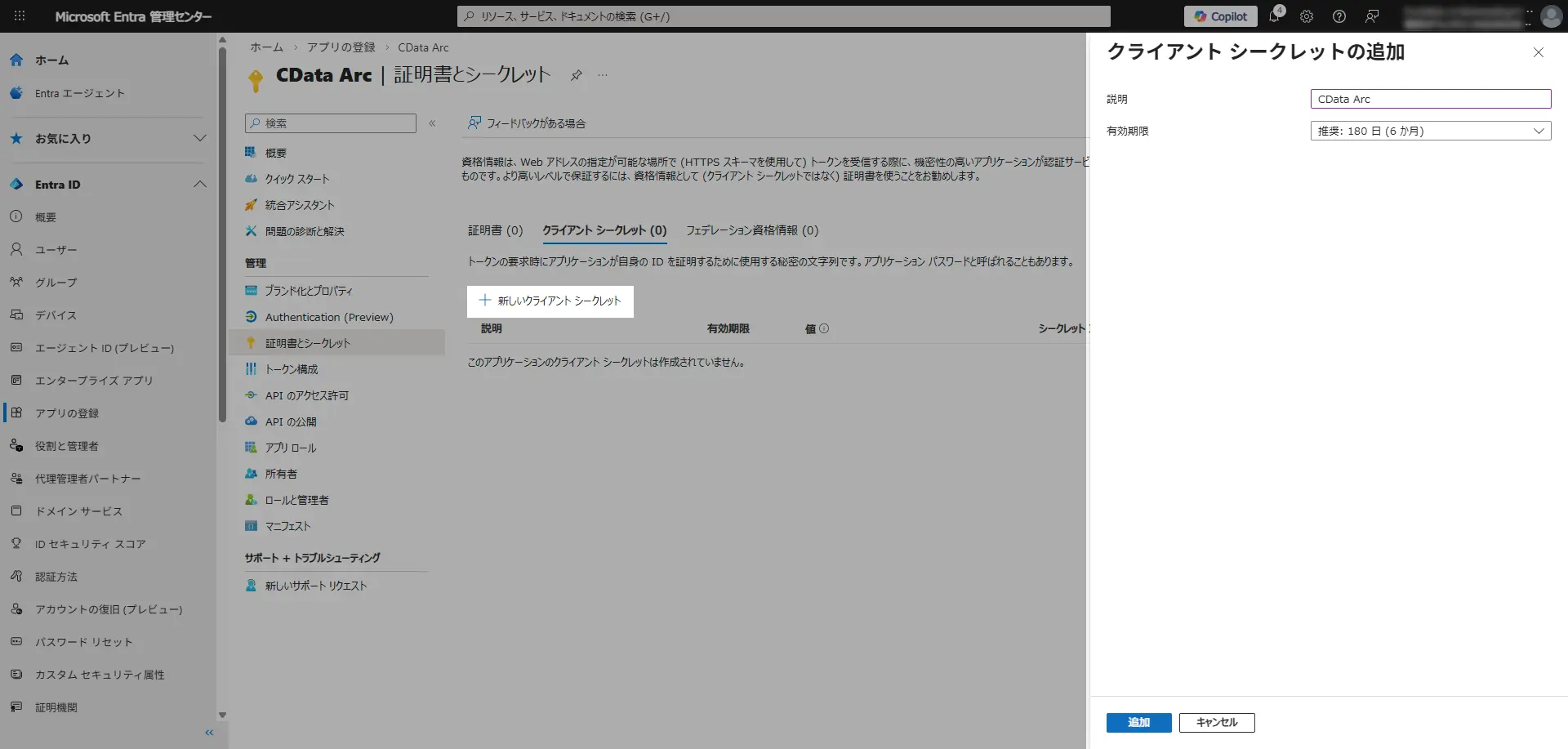Screen dimensions: 1568x749
Task: Click ホーム breadcrumb link
Action: click(x=266, y=47)
